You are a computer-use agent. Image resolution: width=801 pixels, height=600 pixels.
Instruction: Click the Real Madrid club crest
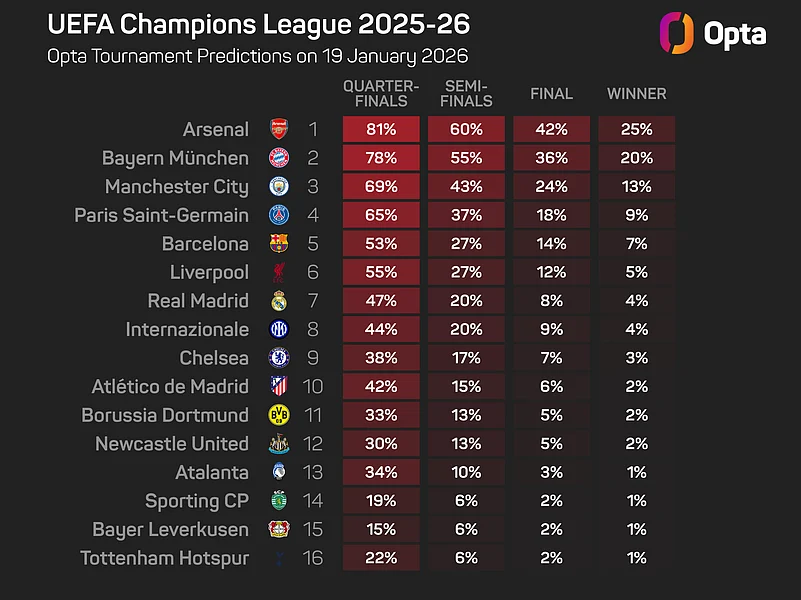point(279,301)
